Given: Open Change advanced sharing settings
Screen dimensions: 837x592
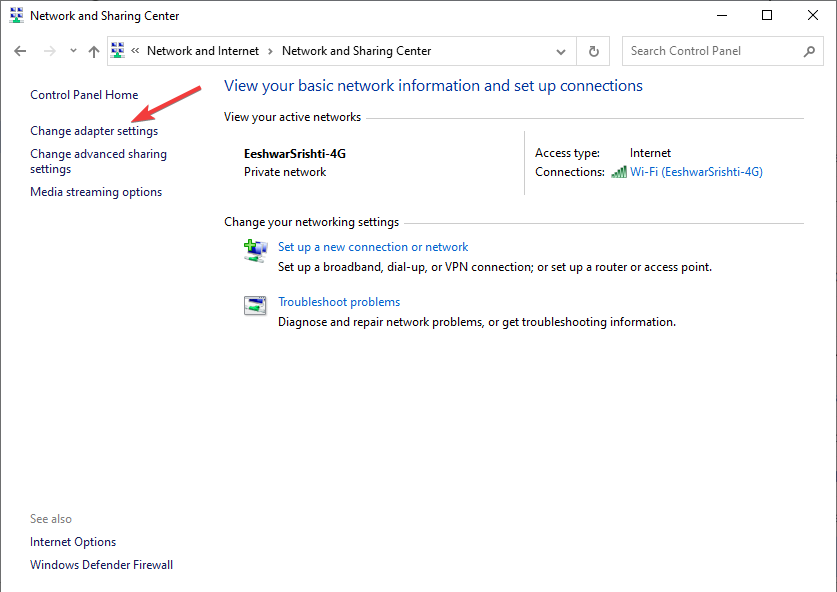Looking at the screenshot, I should [98, 161].
